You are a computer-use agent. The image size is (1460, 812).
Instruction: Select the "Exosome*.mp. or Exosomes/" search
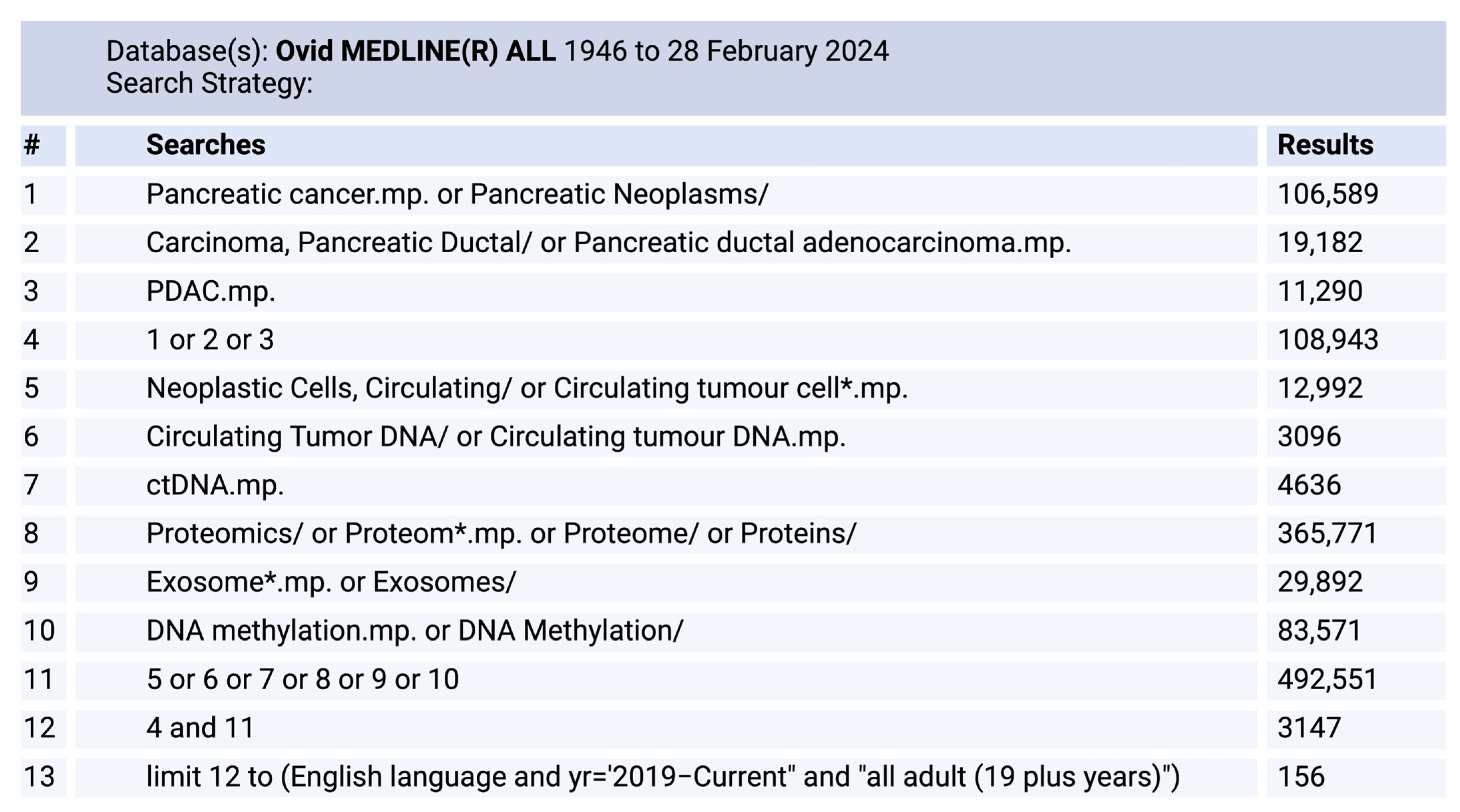click(x=331, y=582)
